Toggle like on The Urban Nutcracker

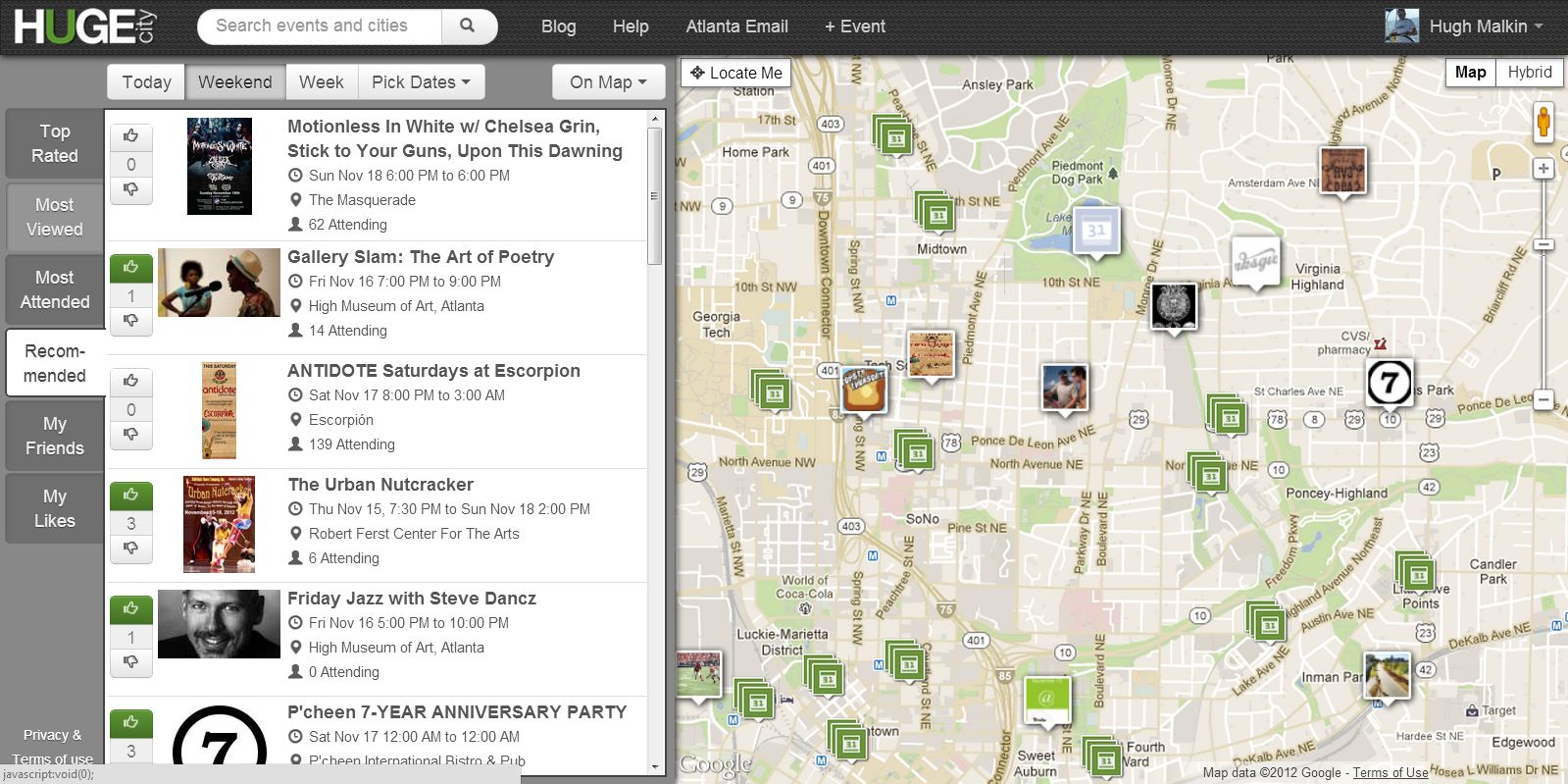pos(131,496)
